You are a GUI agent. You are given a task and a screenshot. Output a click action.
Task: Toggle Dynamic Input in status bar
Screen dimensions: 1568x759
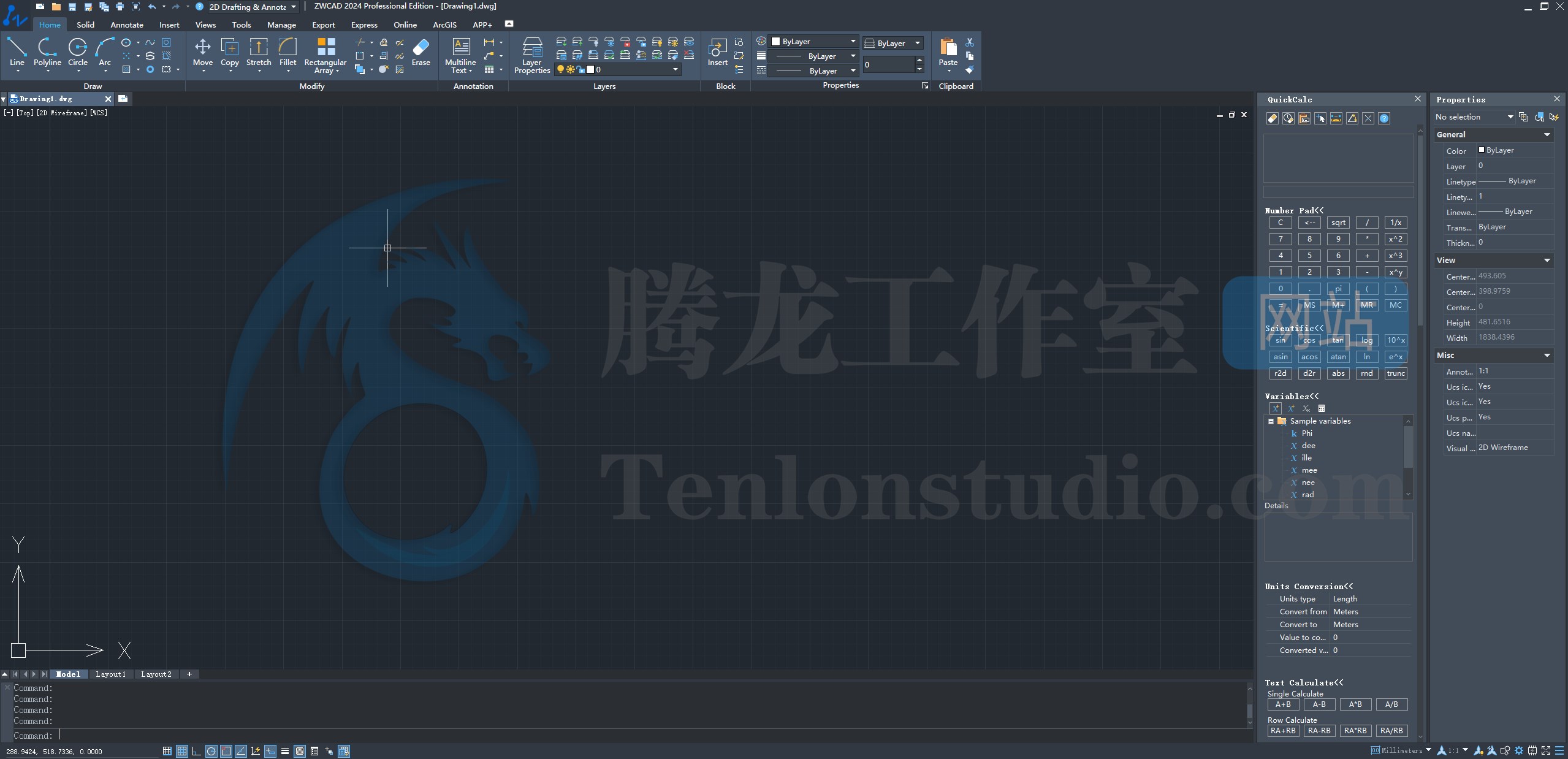[270, 751]
